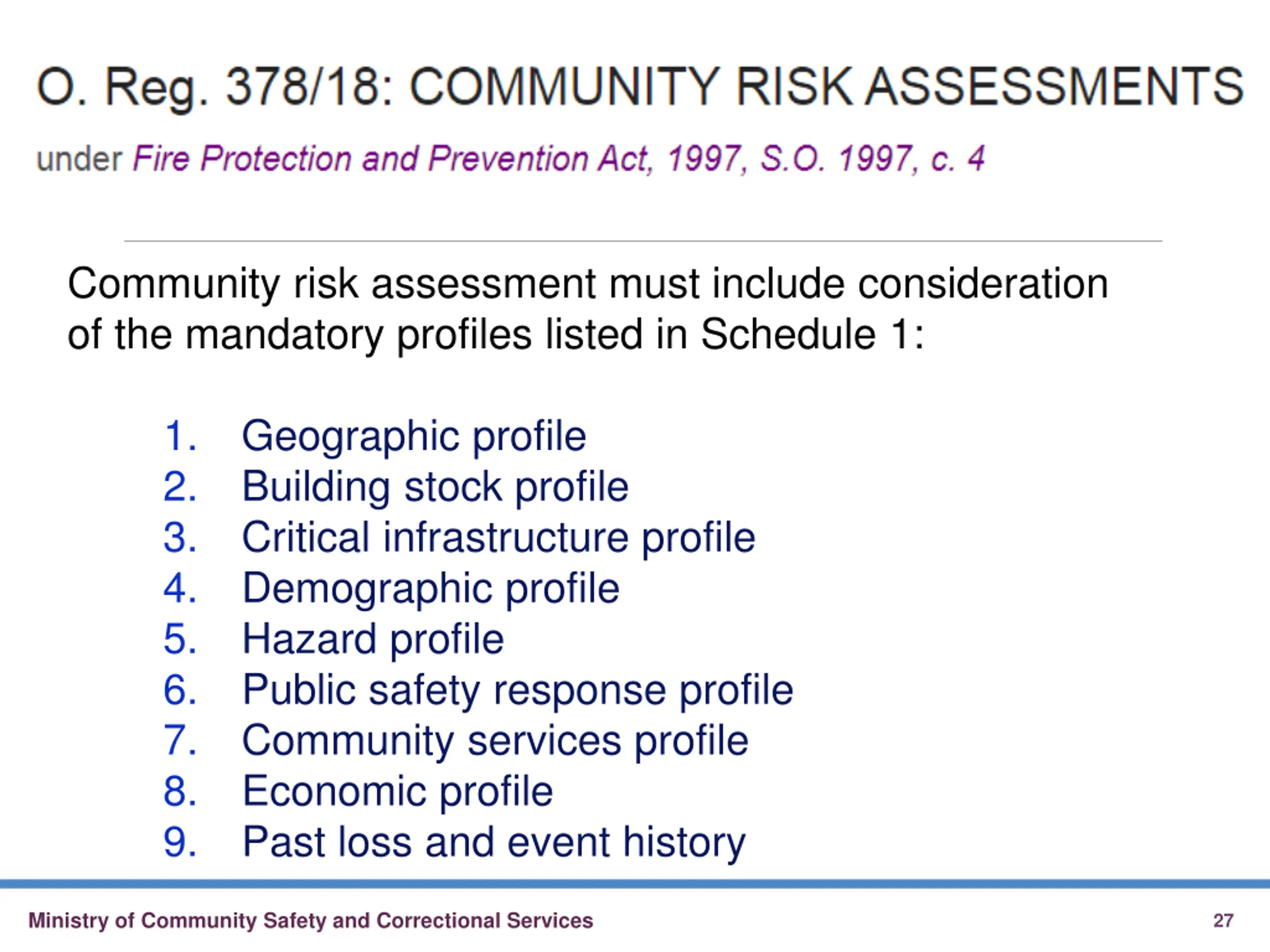Click the Critical infrastructure profile entry

pos(499,537)
